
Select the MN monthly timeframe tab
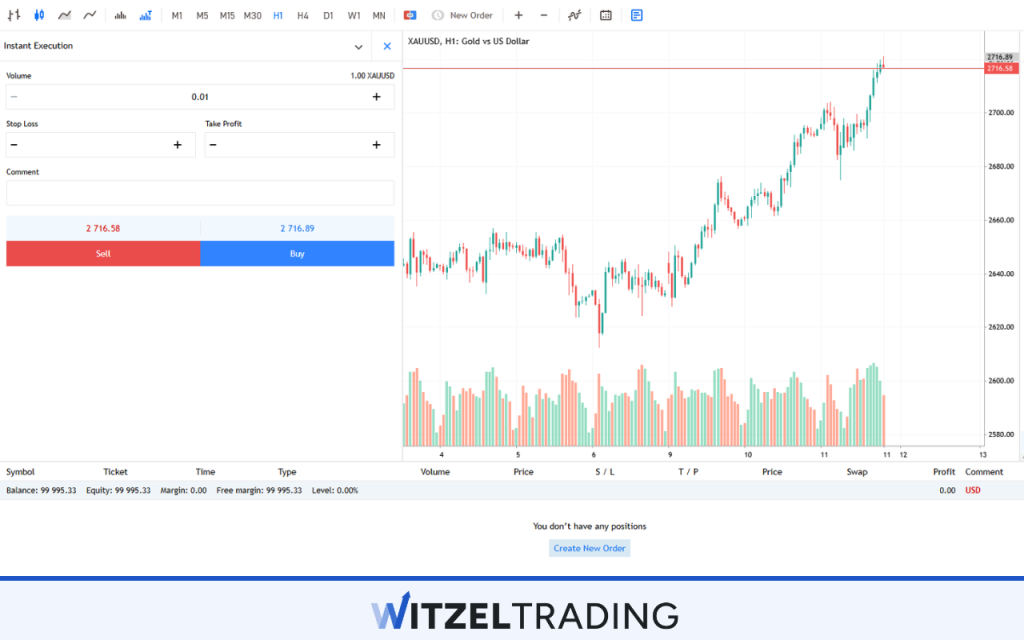point(379,15)
